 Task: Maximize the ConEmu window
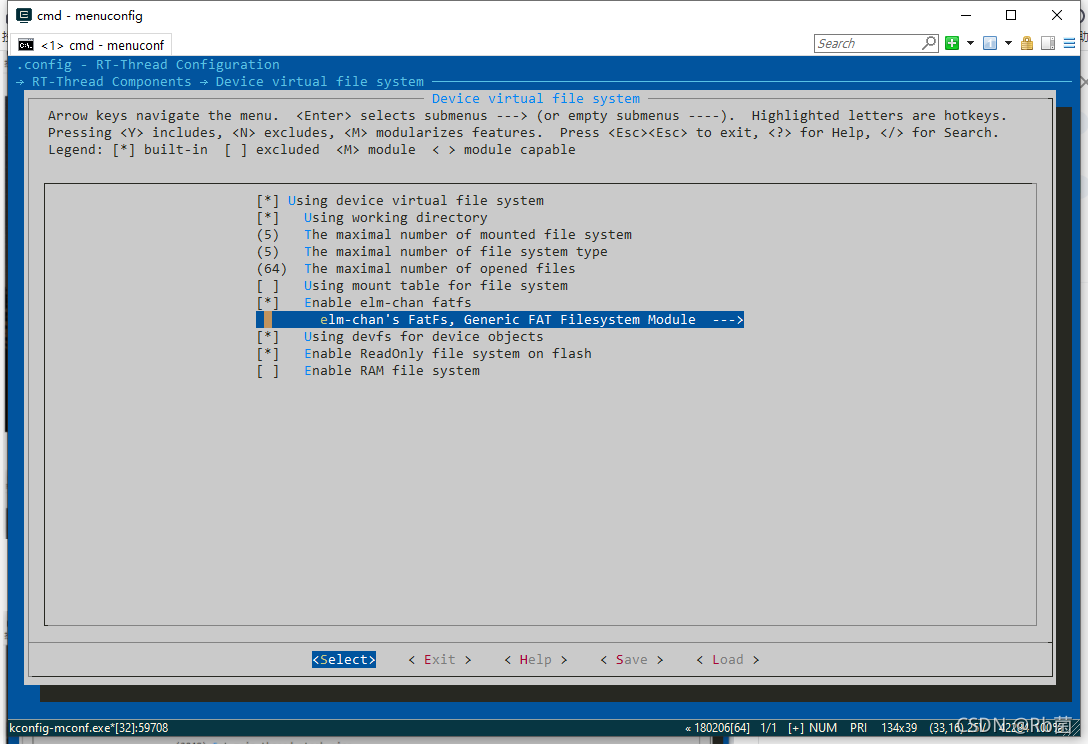pos(1011,15)
